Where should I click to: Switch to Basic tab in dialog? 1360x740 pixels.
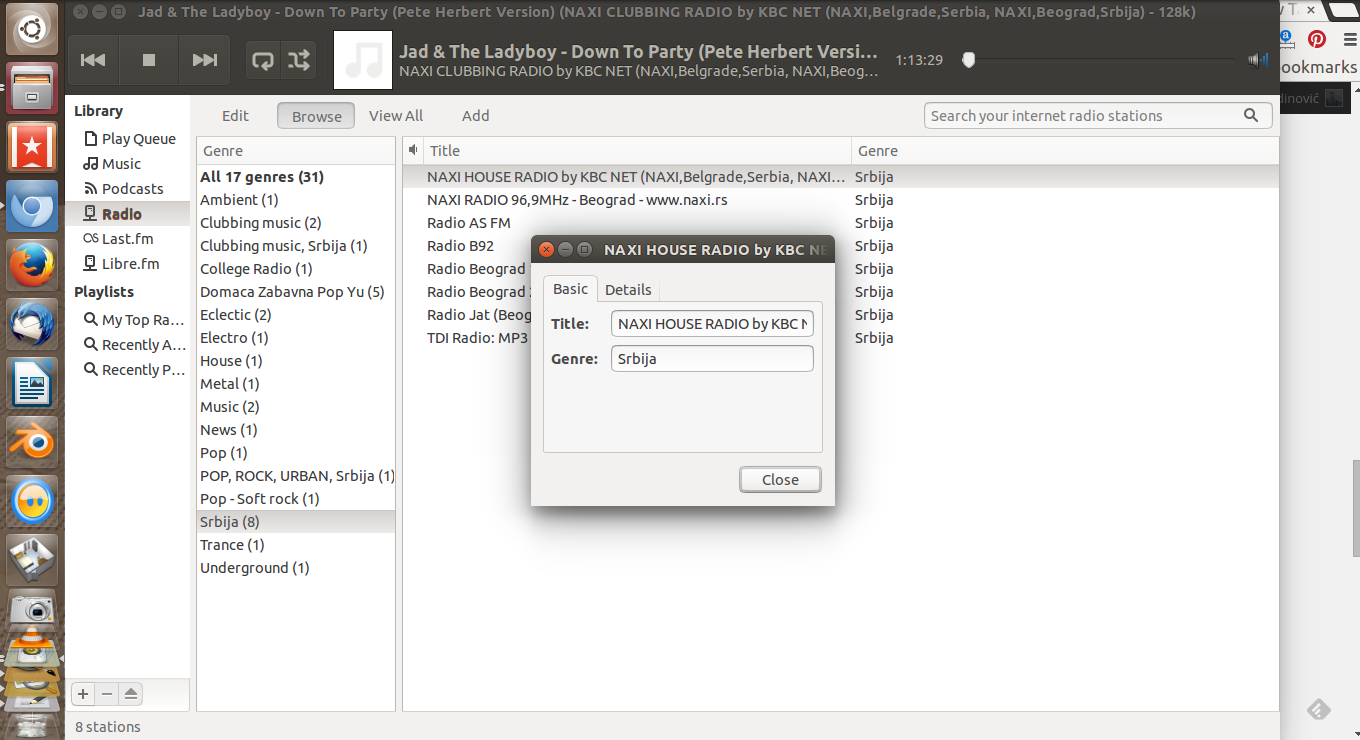[571, 289]
